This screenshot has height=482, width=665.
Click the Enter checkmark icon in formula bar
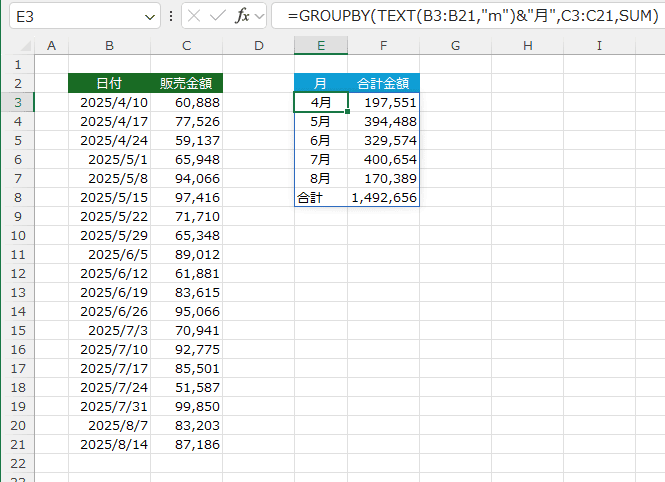coord(217,17)
